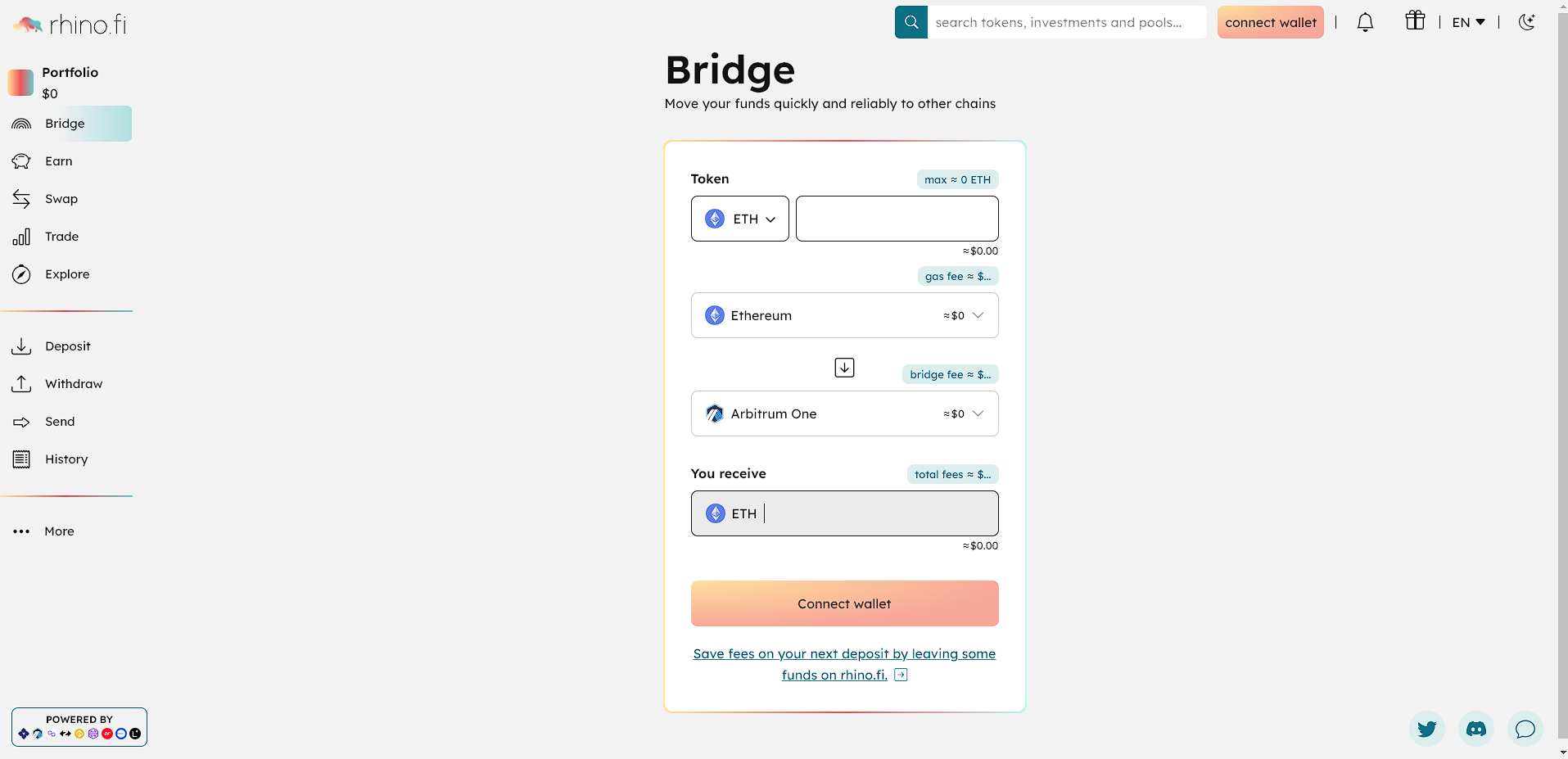Image resolution: width=1568 pixels, height=759 pixels.
Task: Click the external link arrow icon
Action: 901,675
